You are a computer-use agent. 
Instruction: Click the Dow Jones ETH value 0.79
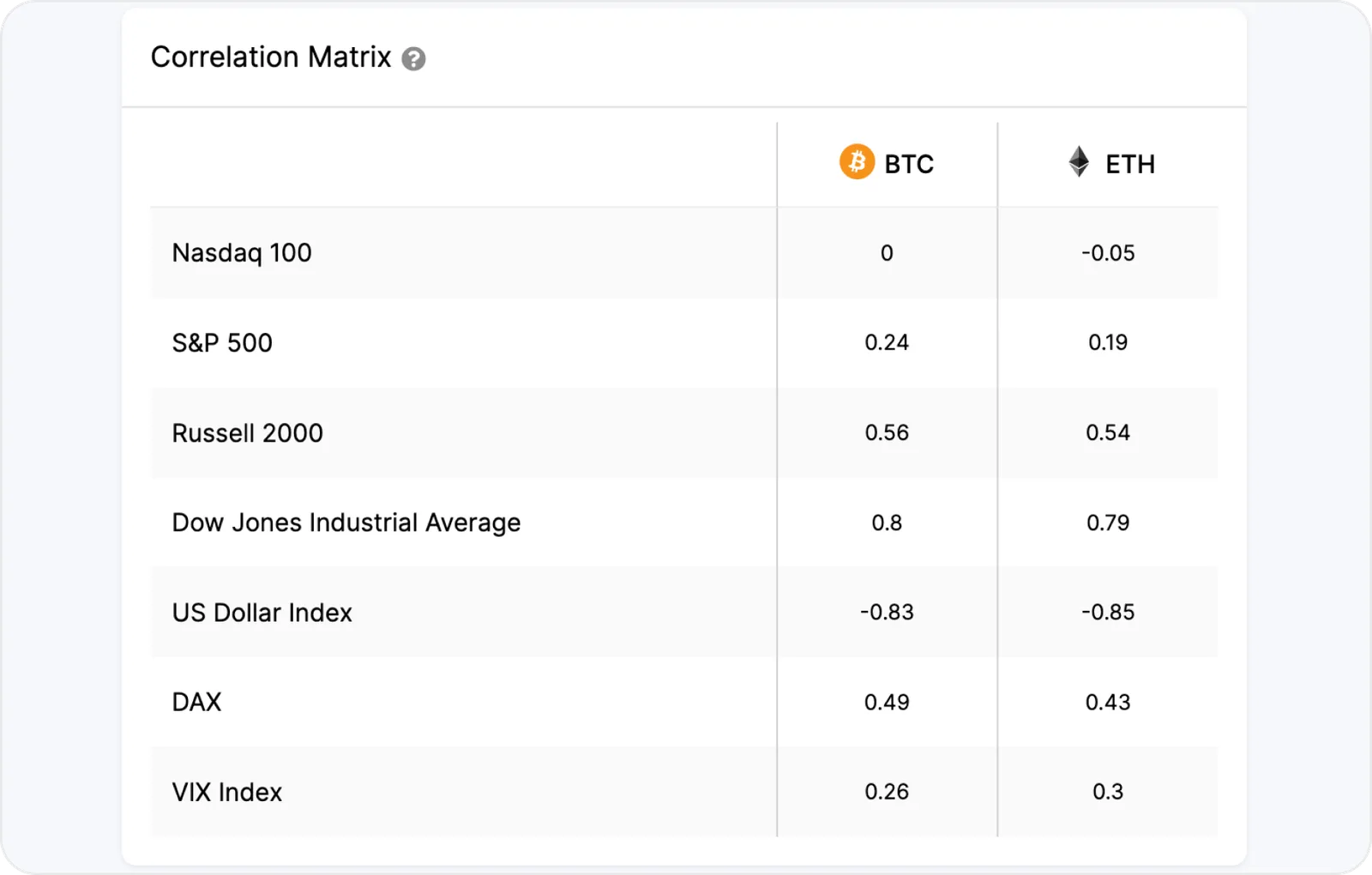[x=1108, y=522]
